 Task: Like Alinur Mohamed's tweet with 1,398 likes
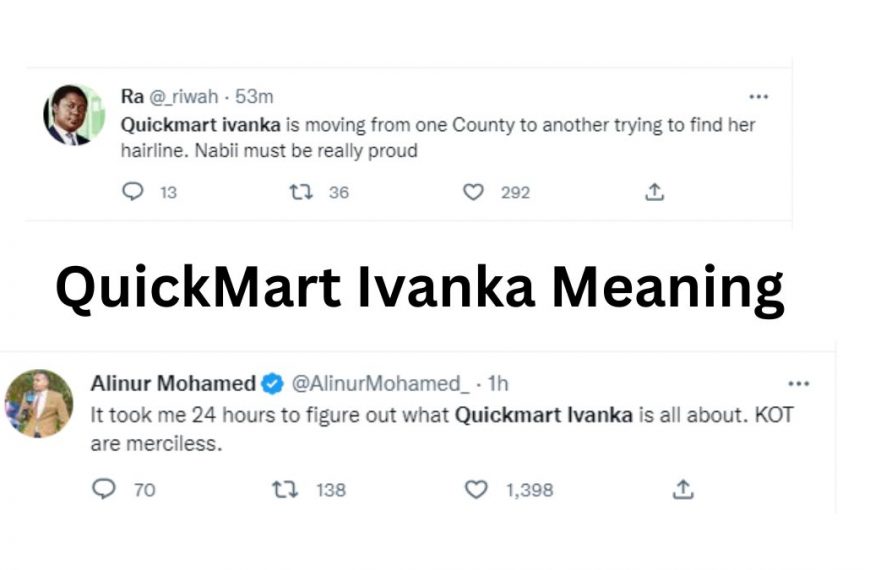pyautogui.click(x=477, y=489)
